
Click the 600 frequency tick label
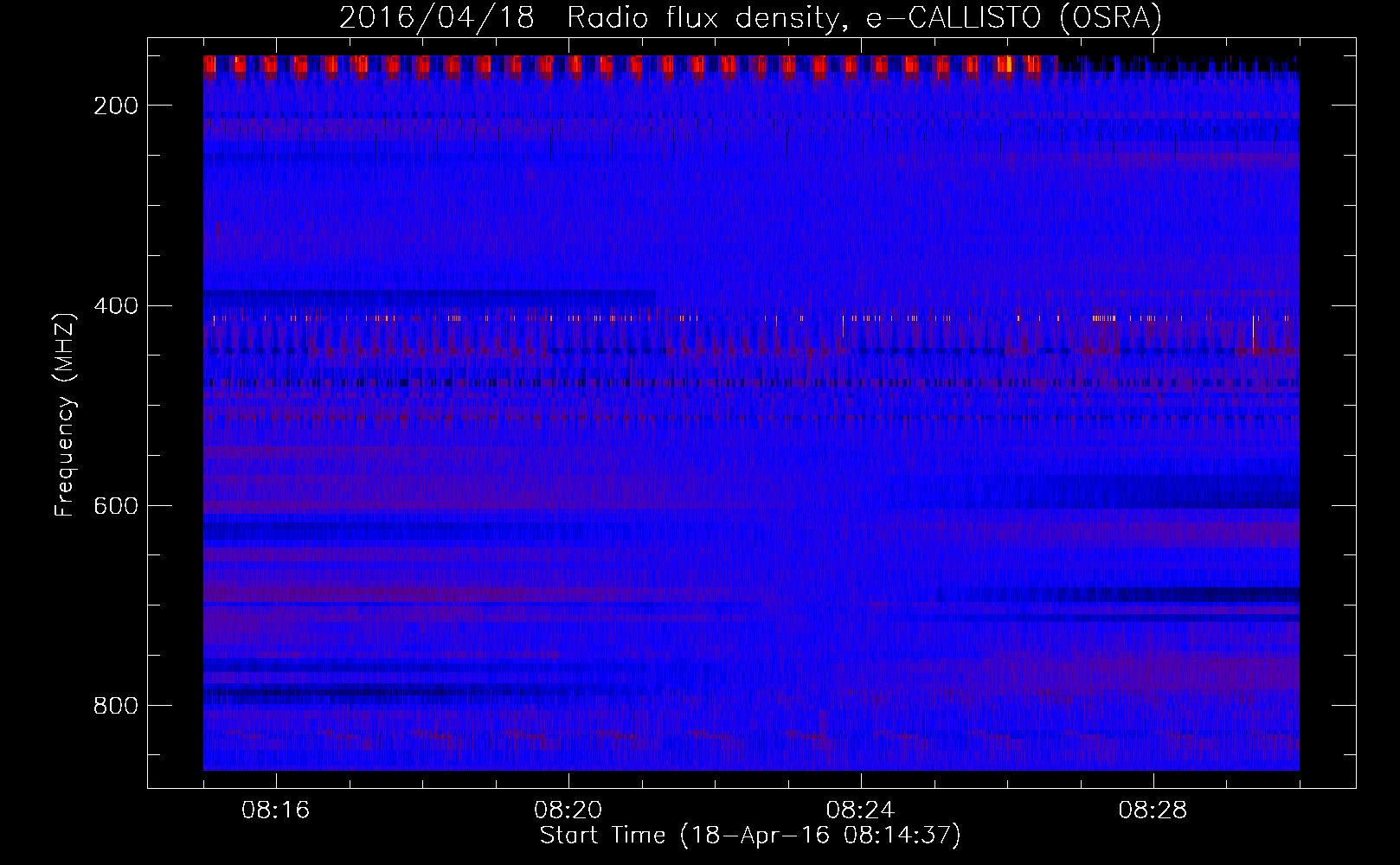point(116,506)
